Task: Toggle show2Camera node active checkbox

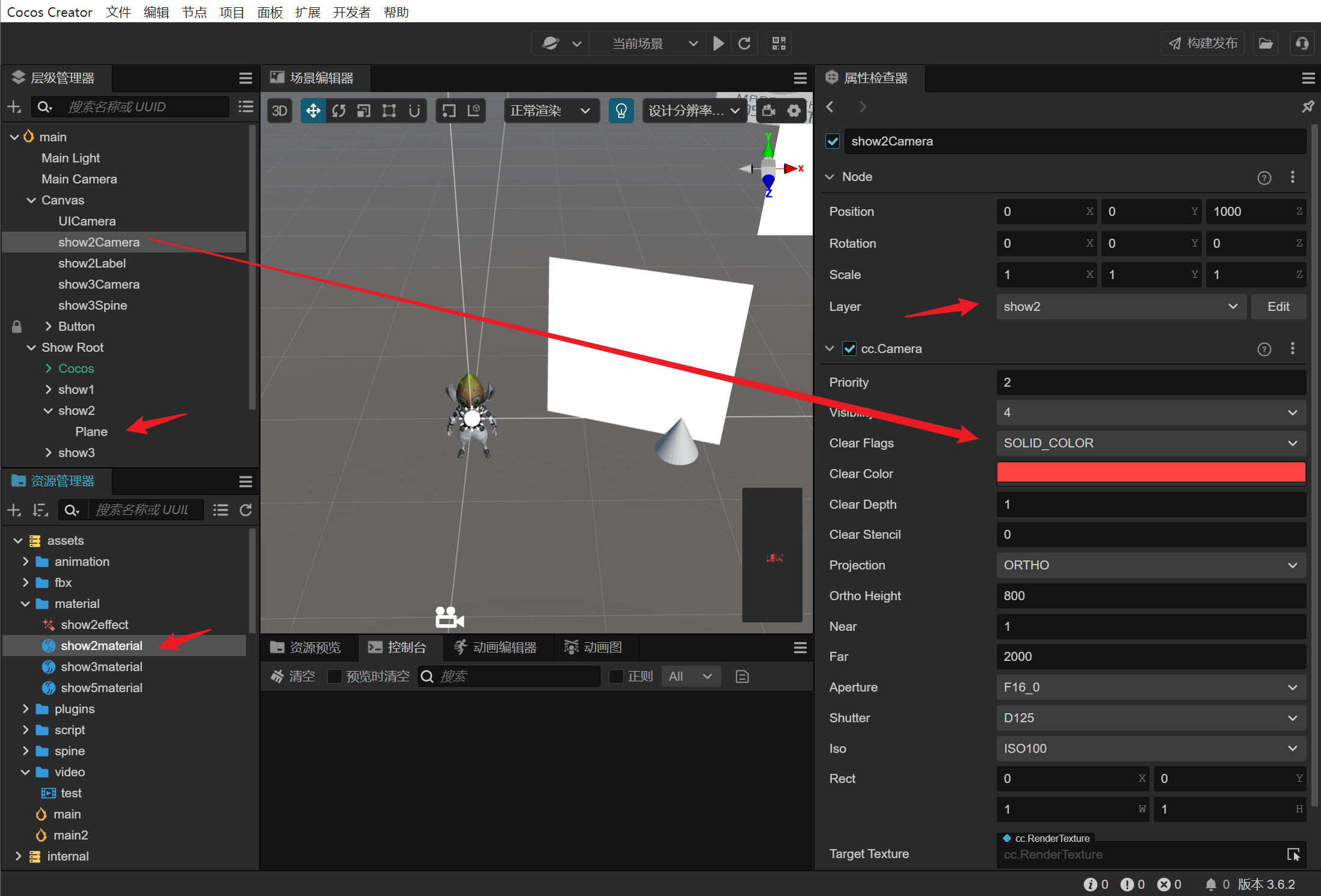Action: (833, 141)
